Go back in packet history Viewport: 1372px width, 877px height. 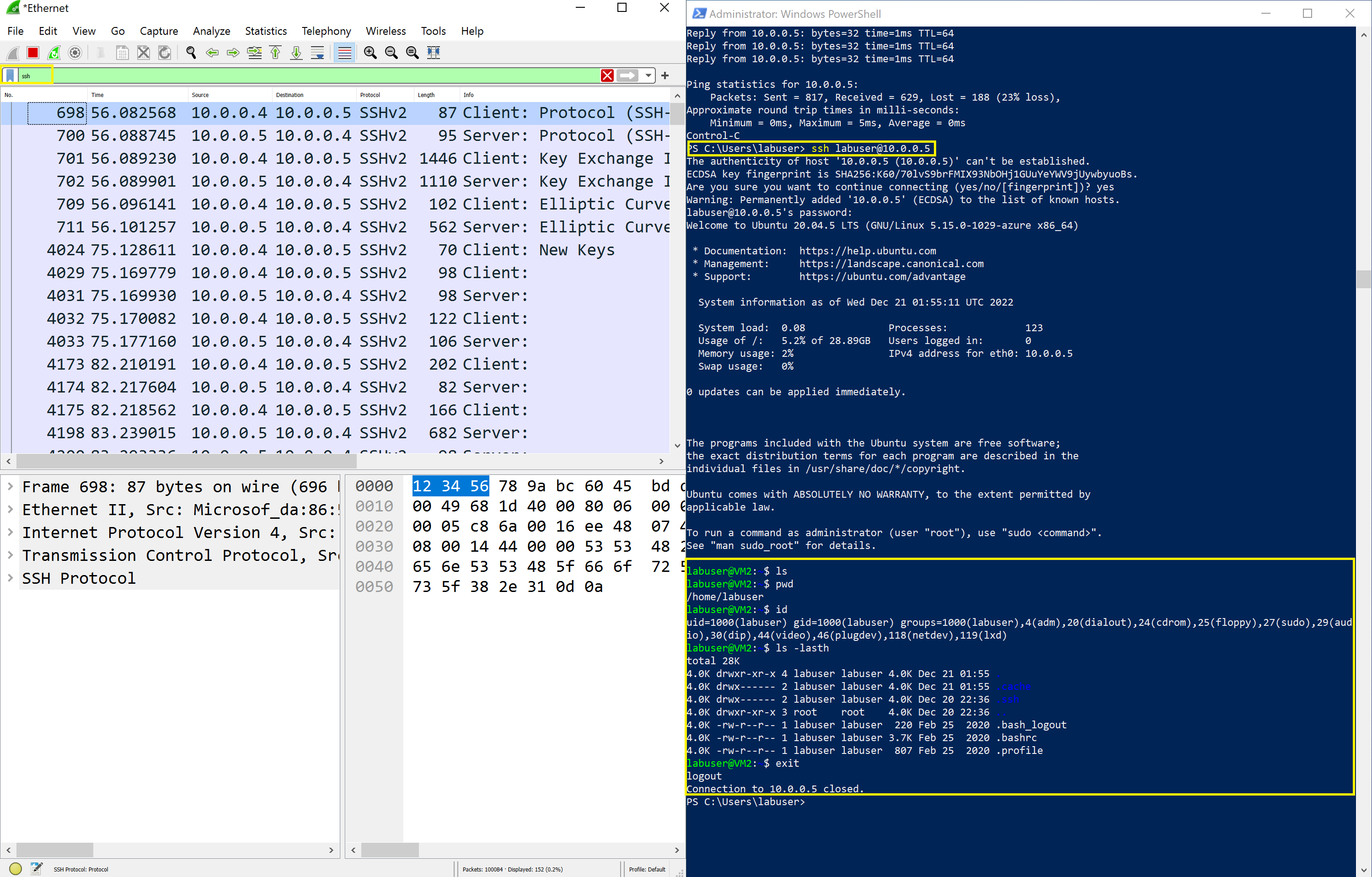[x=212, y=53]
